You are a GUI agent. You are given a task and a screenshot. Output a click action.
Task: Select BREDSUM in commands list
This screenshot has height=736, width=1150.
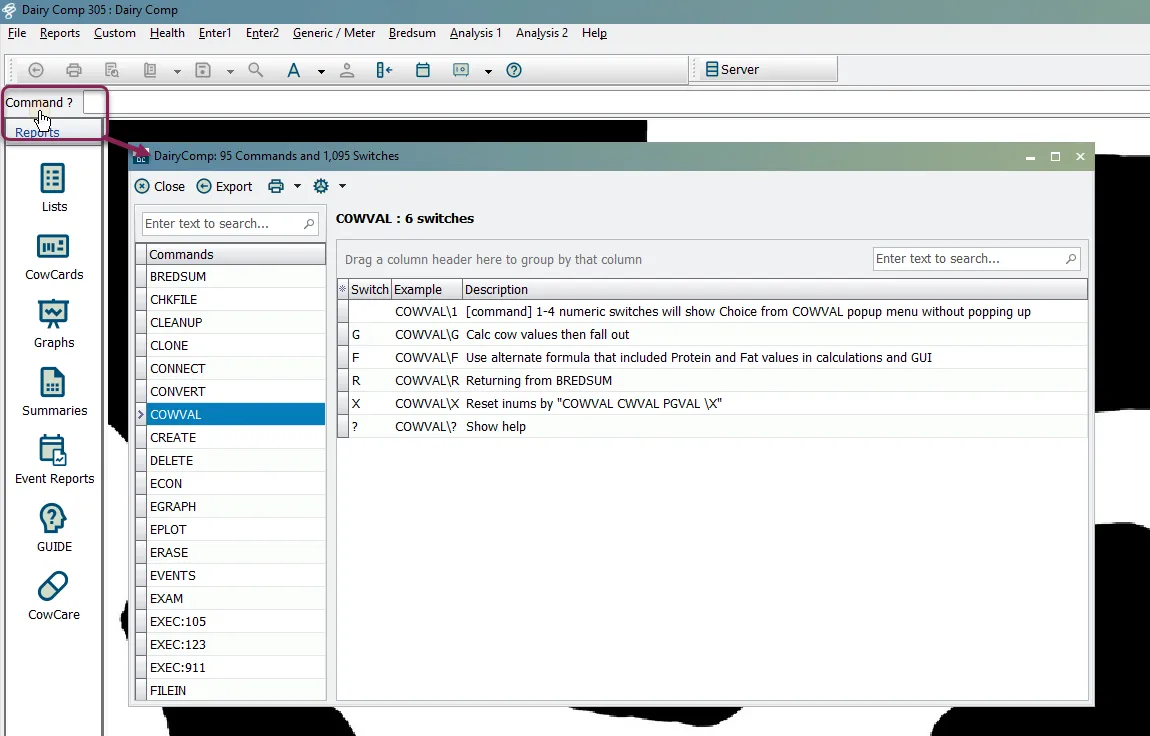pyautogui.click(x=235, y=277)
